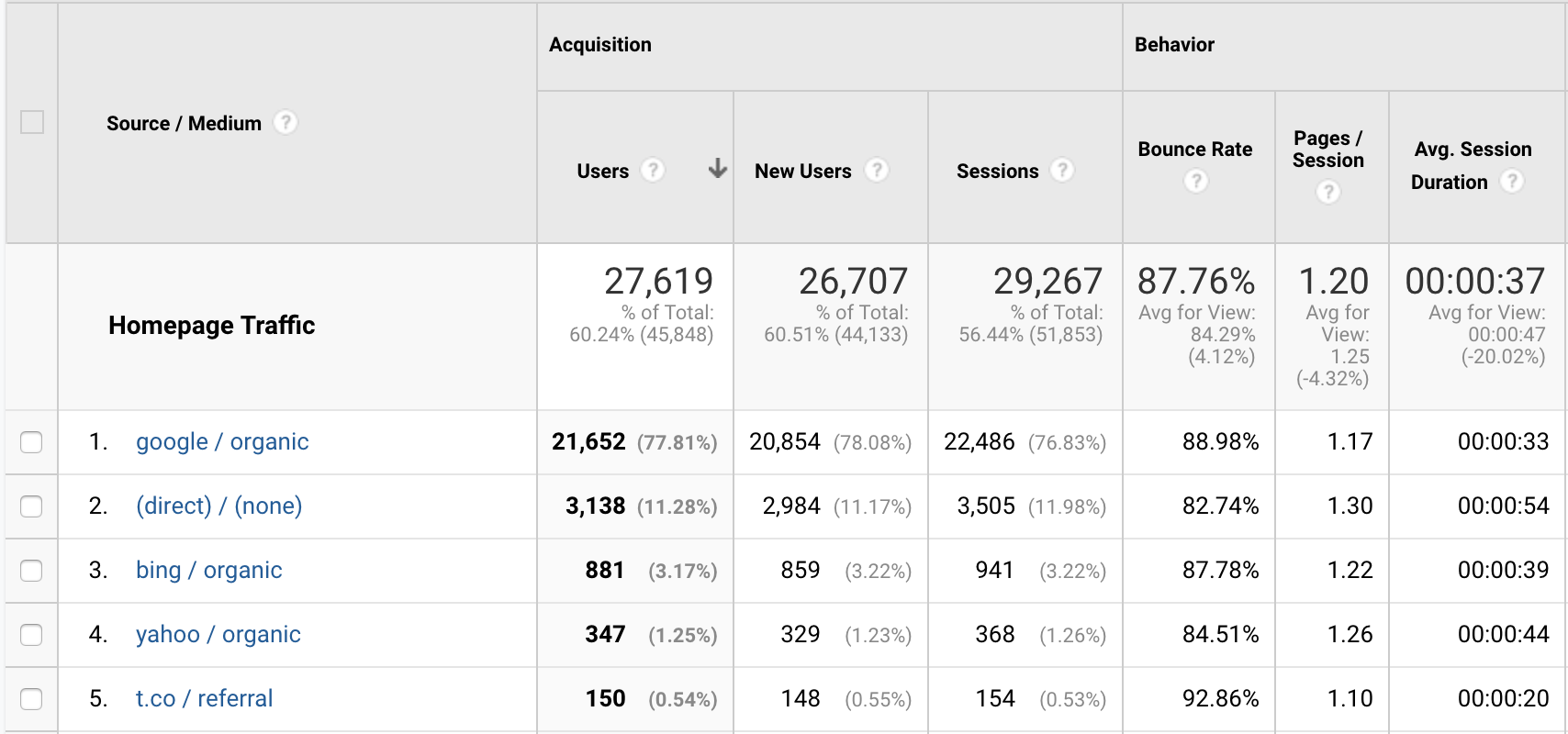Click the help icon beside Source / Medium
Image resolution: width=1568 pixels, height=734 pixels.
point(286,122)
